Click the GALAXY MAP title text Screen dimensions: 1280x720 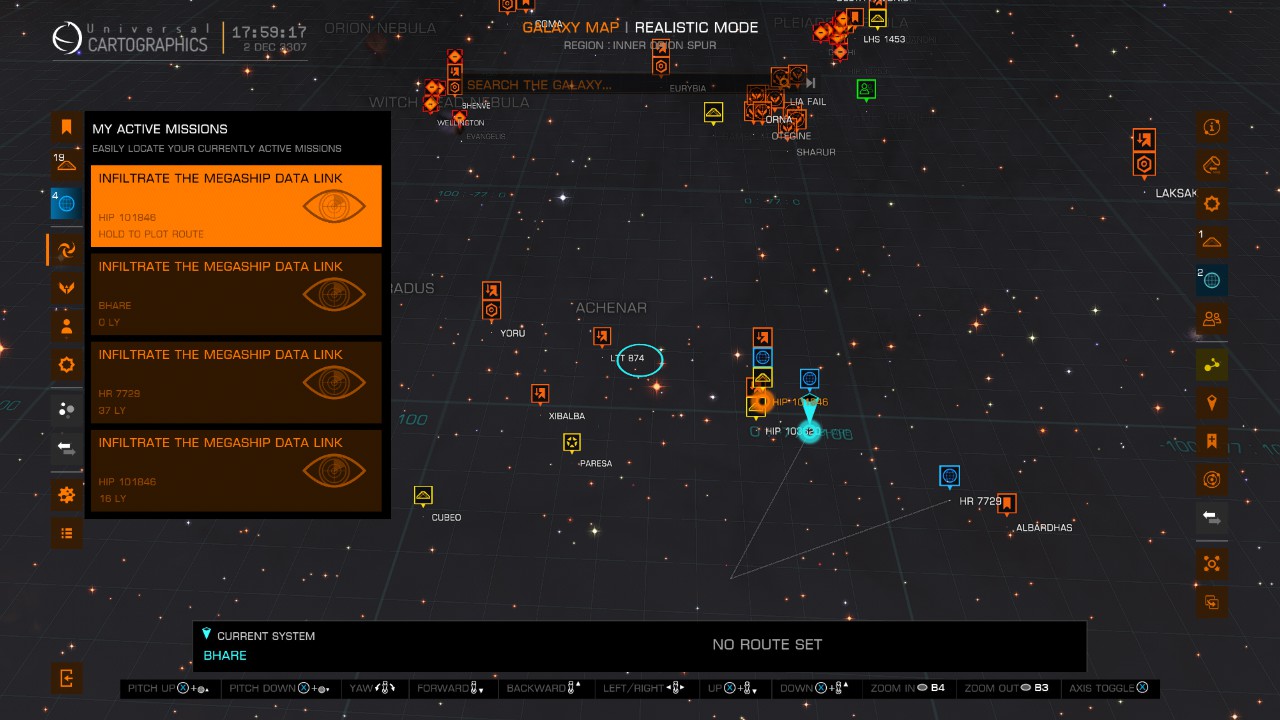[570, 27]
